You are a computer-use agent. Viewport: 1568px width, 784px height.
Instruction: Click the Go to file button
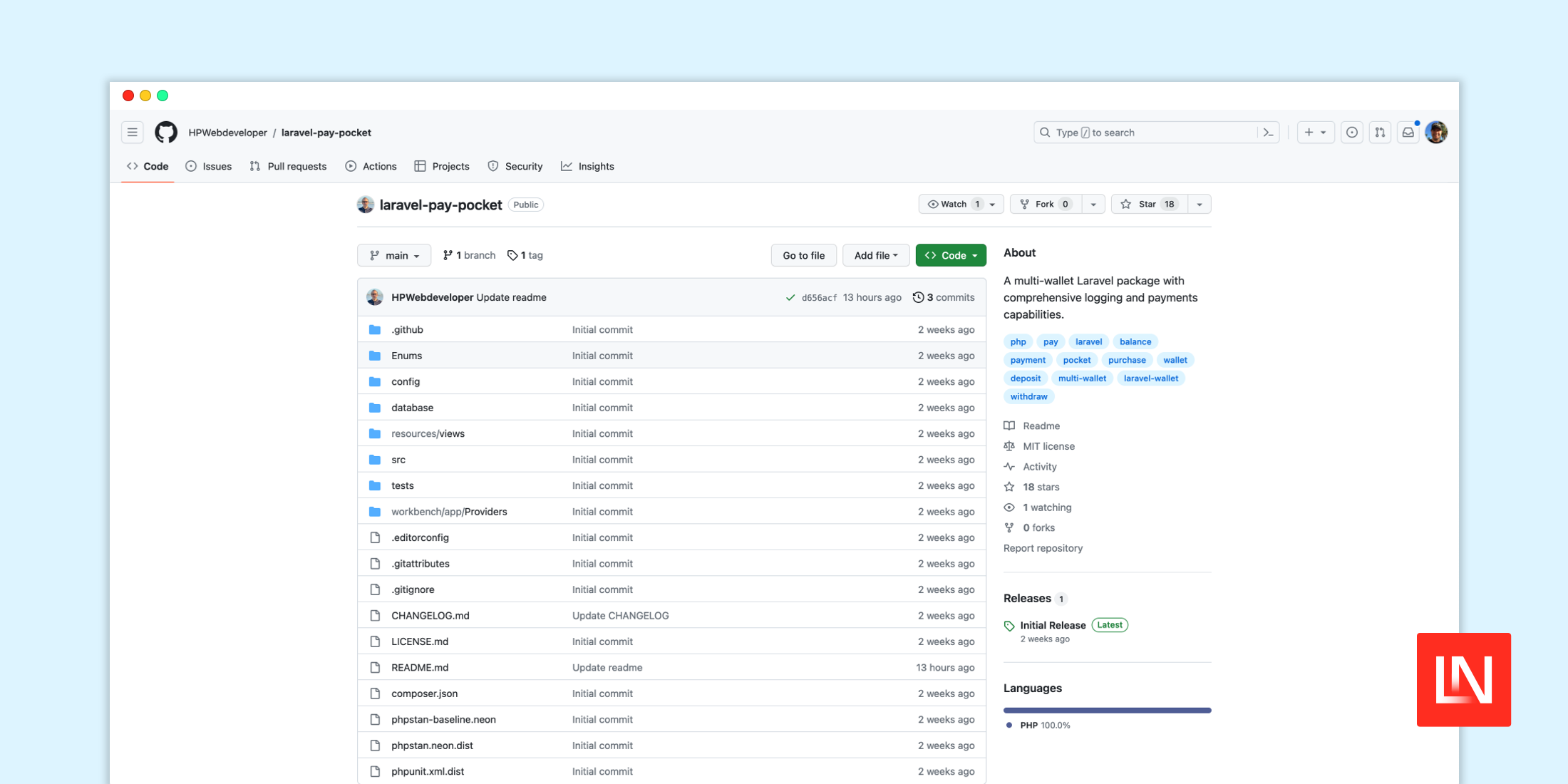point(804,255)
